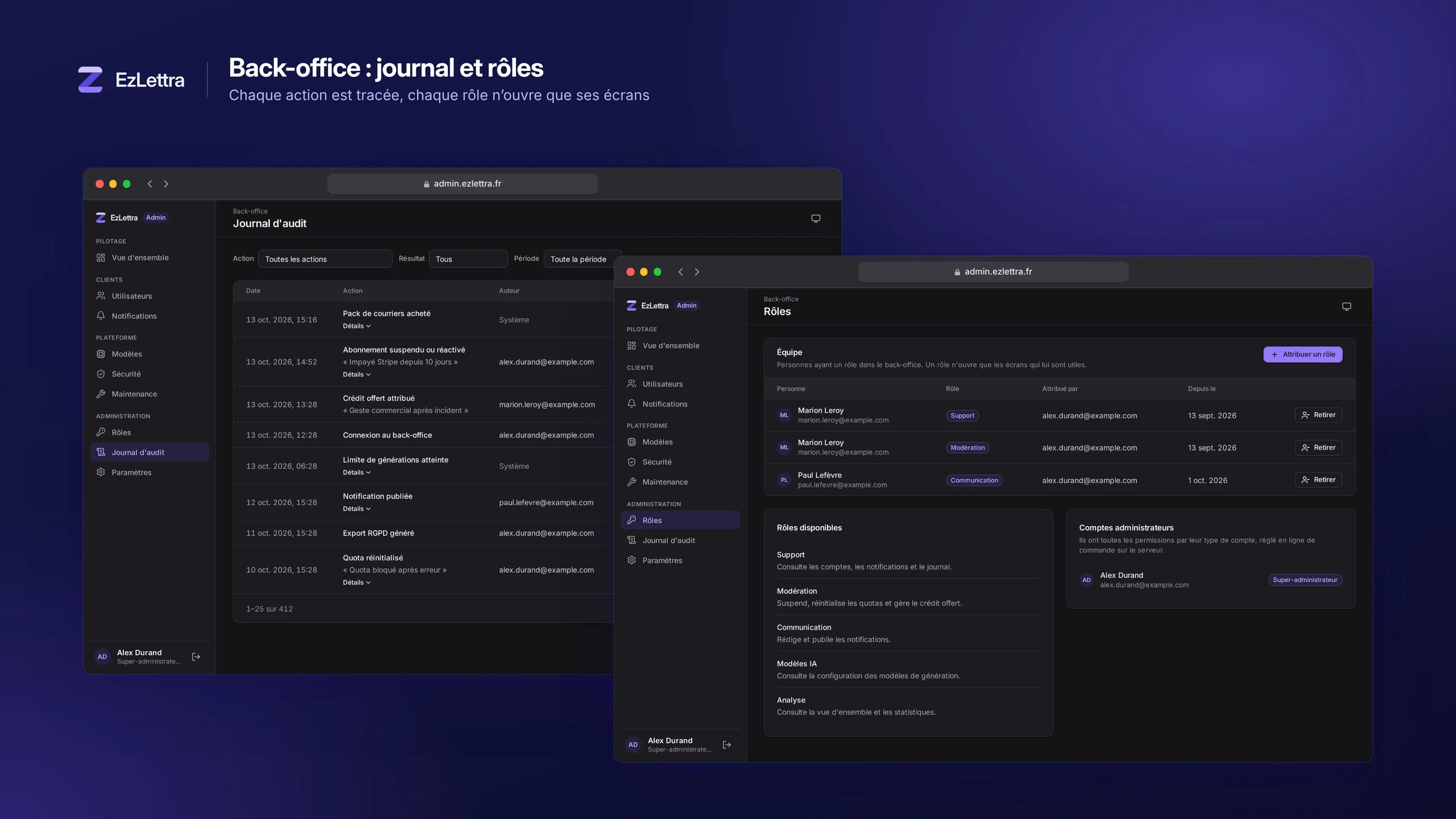Viewport: 1456px width, 819px height.
Task: Open Notifications in the Rôles window sidebar
Action: [680, 404]
